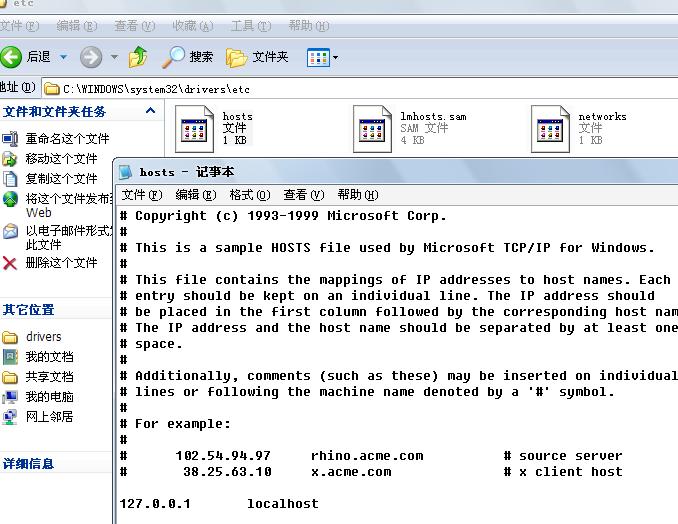This screenshot has width=678, height=524.
Task: Open 我的电脑 link
Action: pos(49,396)
